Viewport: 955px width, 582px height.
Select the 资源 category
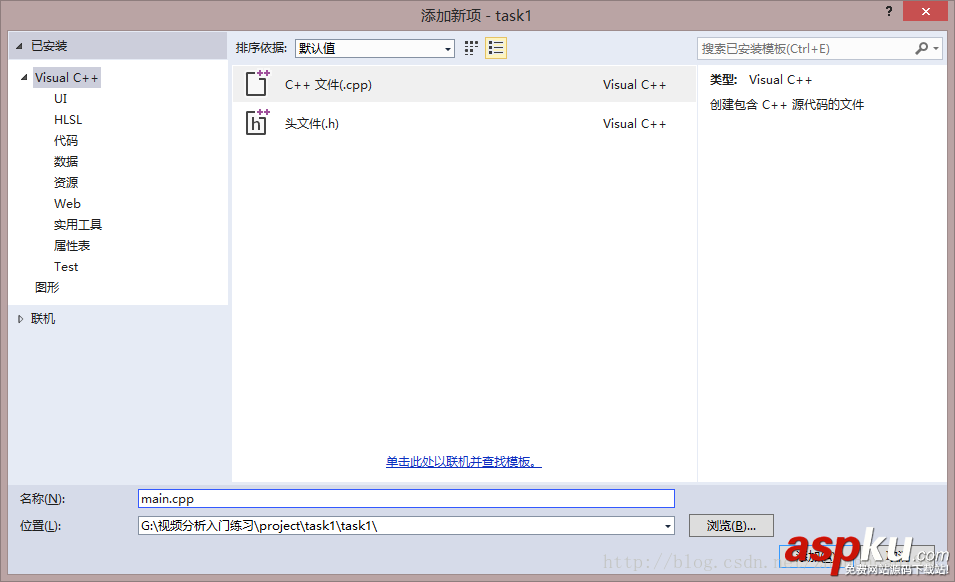tap(66, 183)
